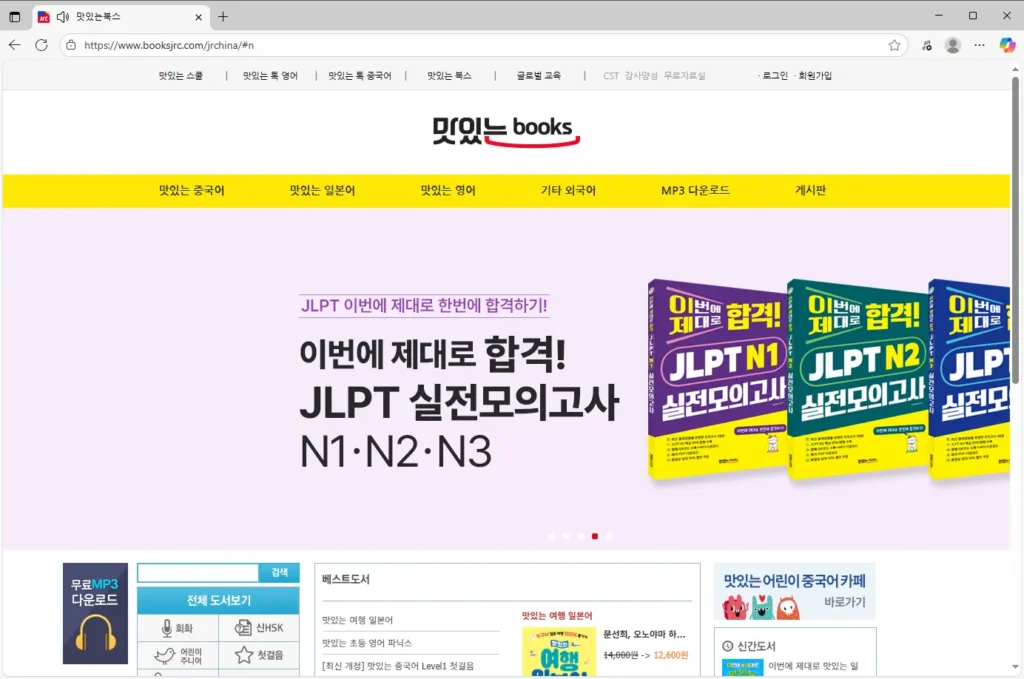Screen dimensions: 1024x679
Task: Open 맛있는 톡 영어 top link
Action: coord(270,76)
